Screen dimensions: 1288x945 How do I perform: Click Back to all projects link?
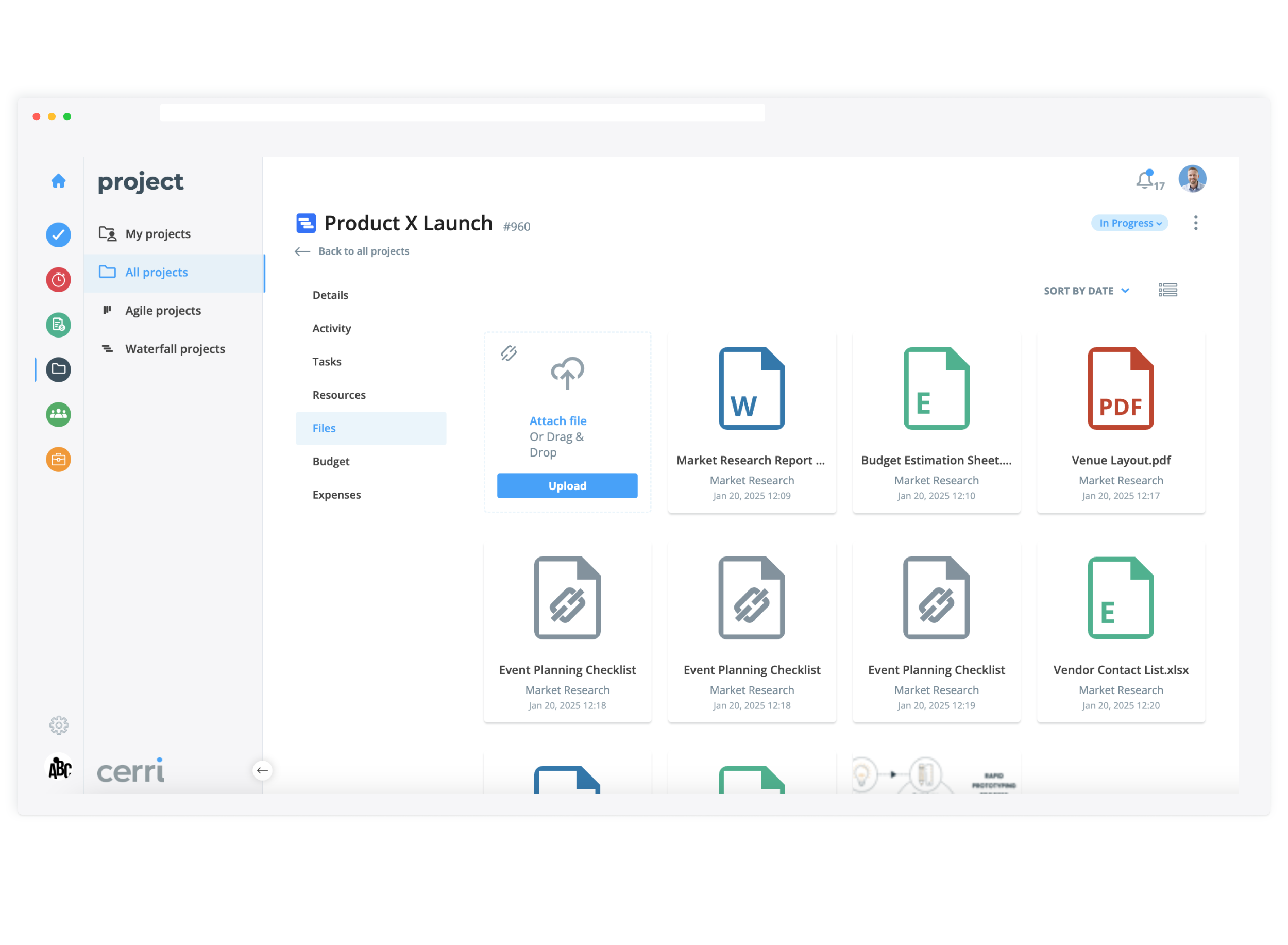[363, 251]
